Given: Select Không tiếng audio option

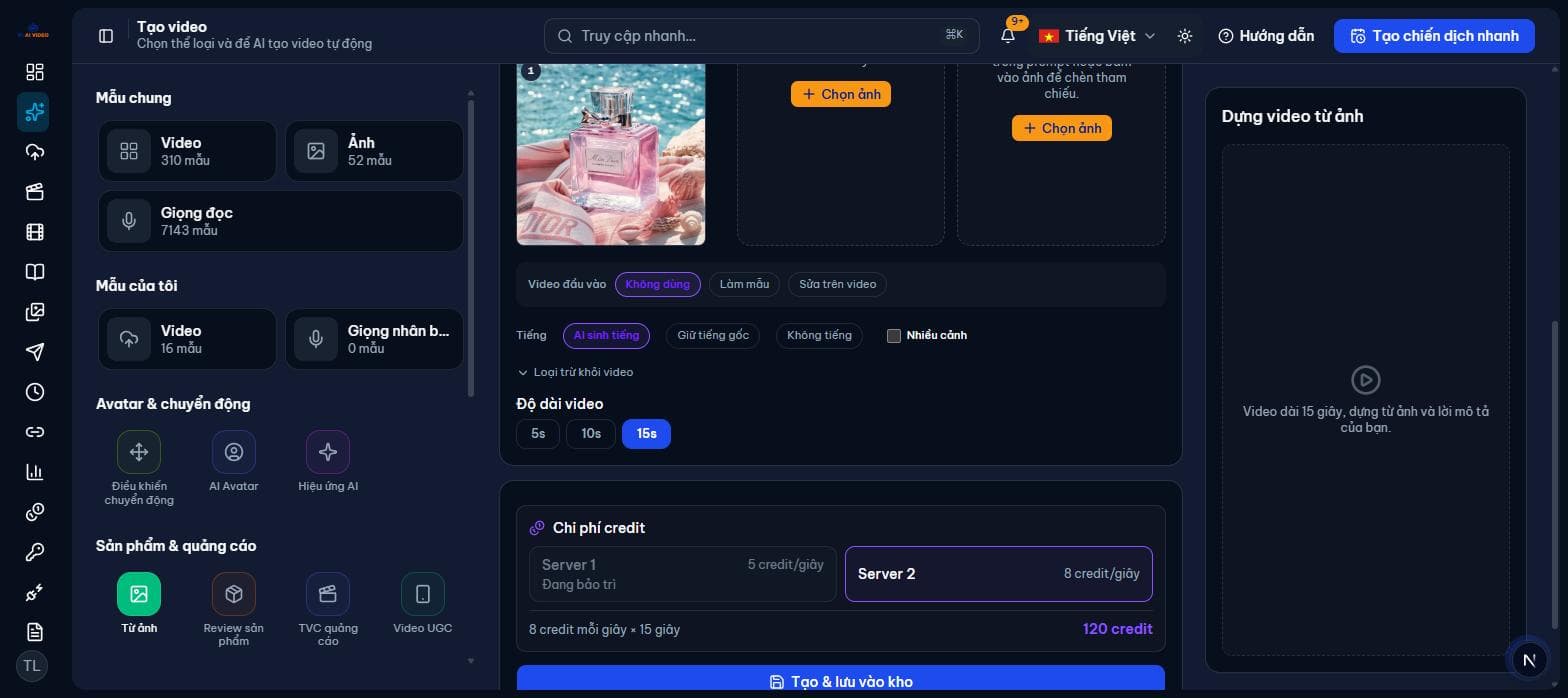Looking at the screenshot, I should coord(819,336).
